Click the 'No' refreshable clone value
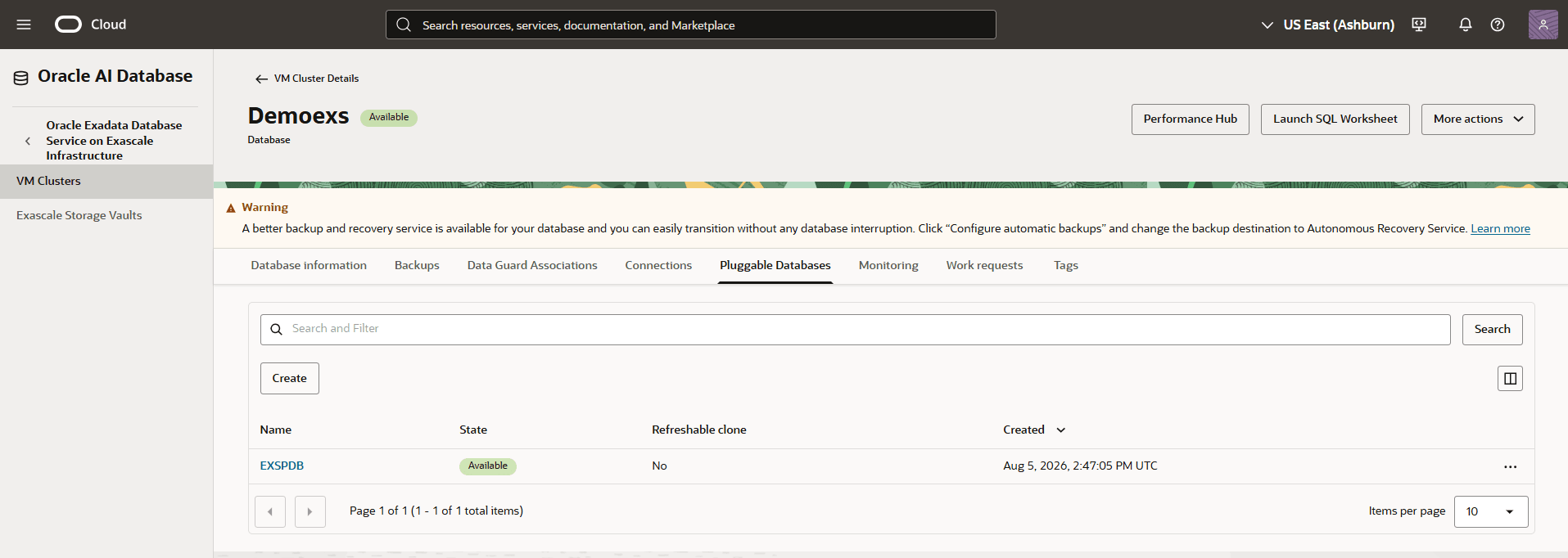The image size is (1568, 558). [659, 466]
